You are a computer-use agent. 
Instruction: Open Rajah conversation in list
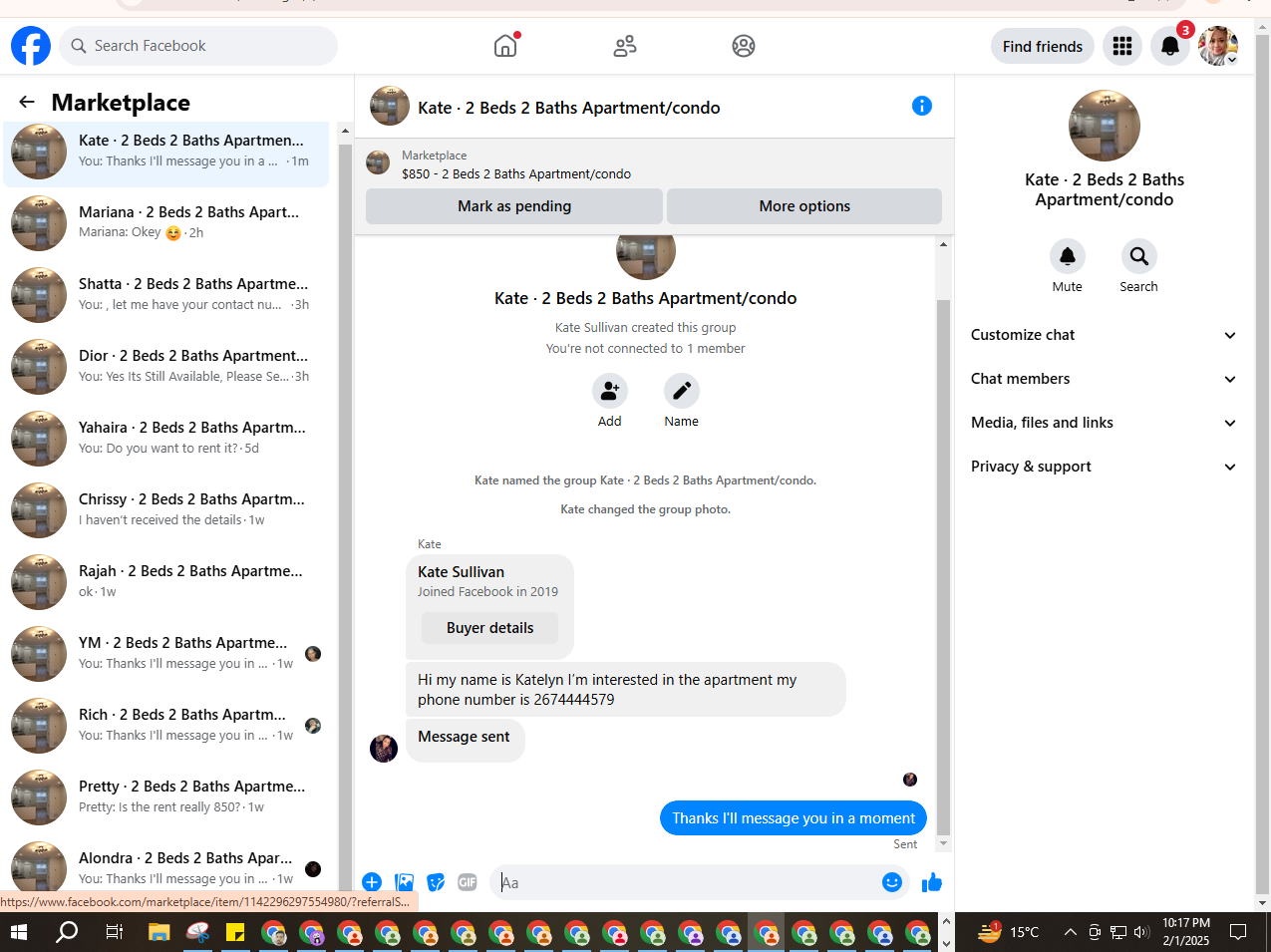pos(166,580)
